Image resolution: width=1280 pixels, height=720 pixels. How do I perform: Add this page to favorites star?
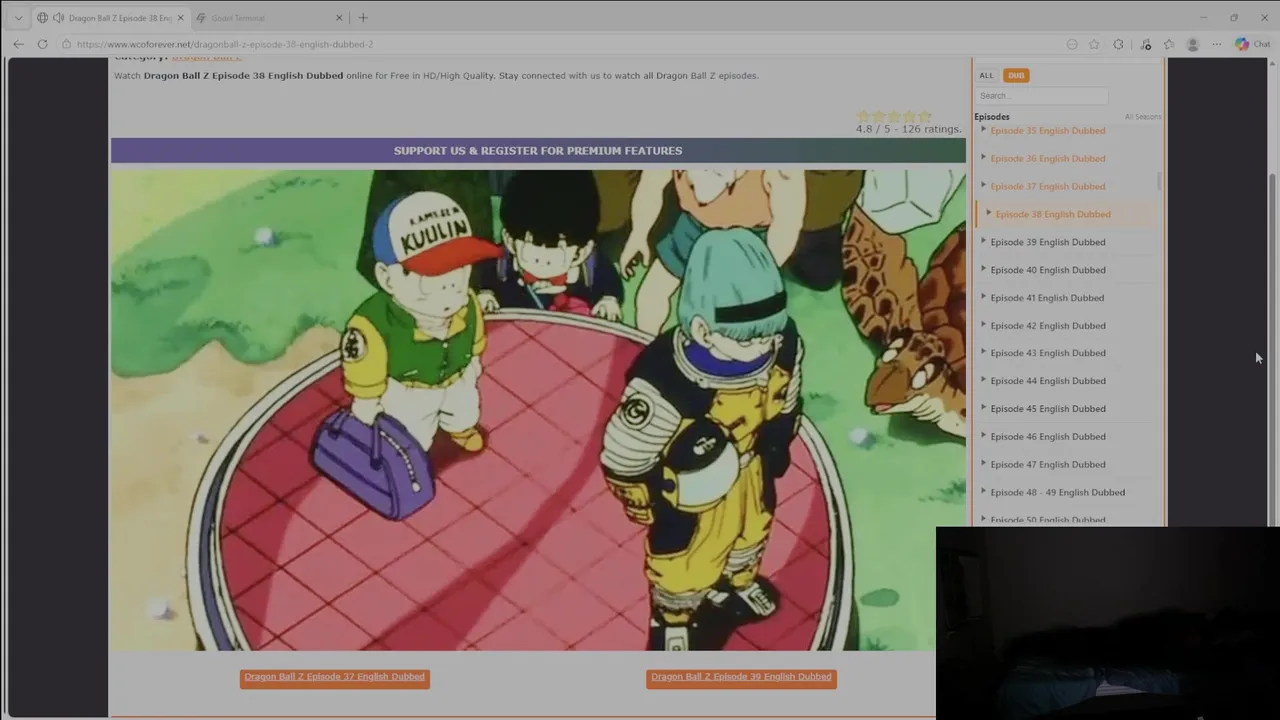tap(1094, 44)
